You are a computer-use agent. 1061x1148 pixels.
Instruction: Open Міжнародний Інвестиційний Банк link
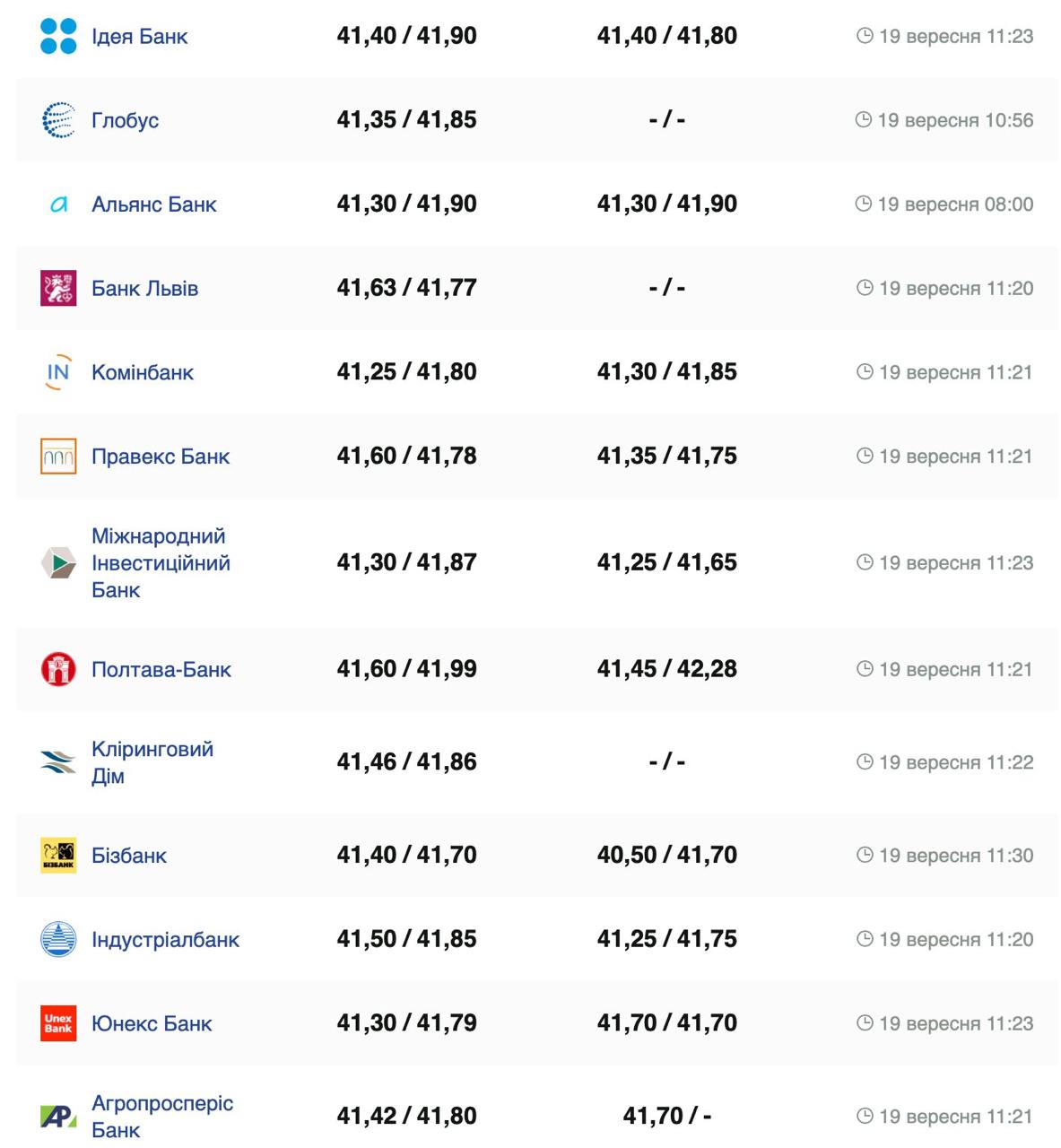(x=161, y=563)
